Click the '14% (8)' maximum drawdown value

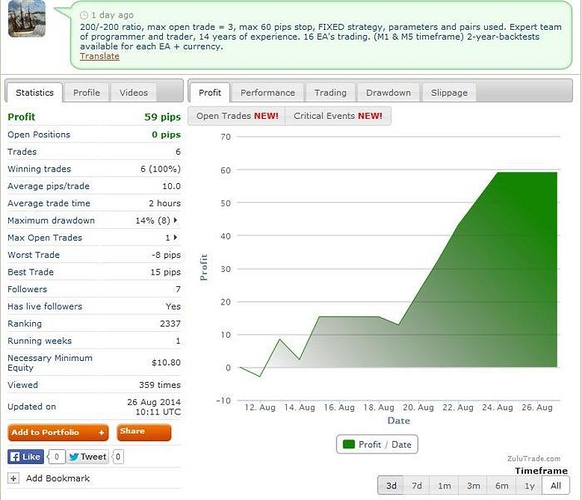point(153,220)
